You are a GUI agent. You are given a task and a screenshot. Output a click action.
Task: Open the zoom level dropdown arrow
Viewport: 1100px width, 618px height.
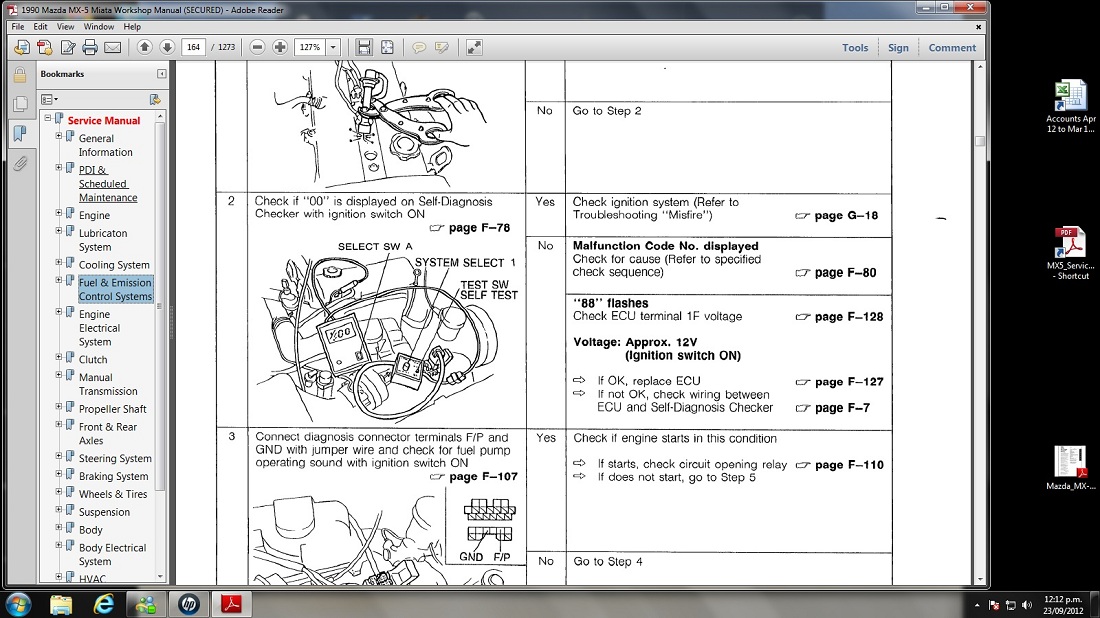tap(333, 47)
